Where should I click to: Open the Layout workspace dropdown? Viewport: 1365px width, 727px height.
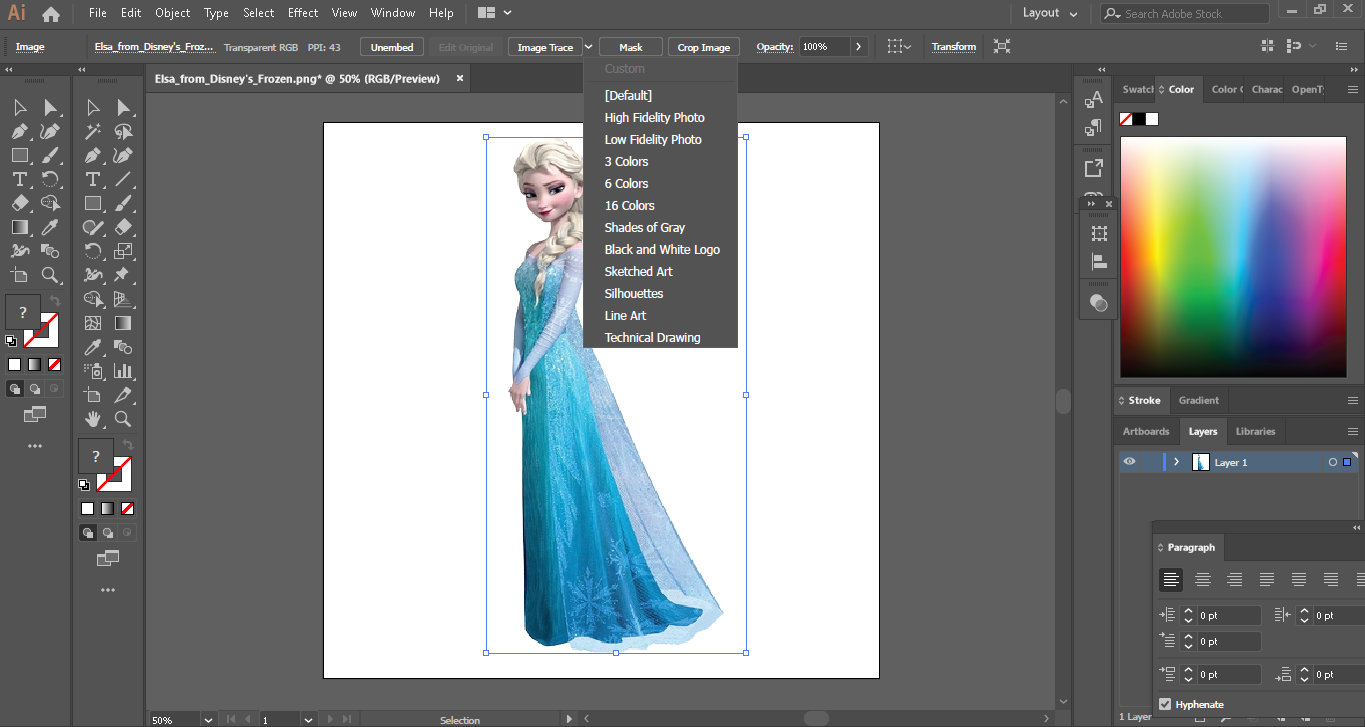pos(1050,13)
